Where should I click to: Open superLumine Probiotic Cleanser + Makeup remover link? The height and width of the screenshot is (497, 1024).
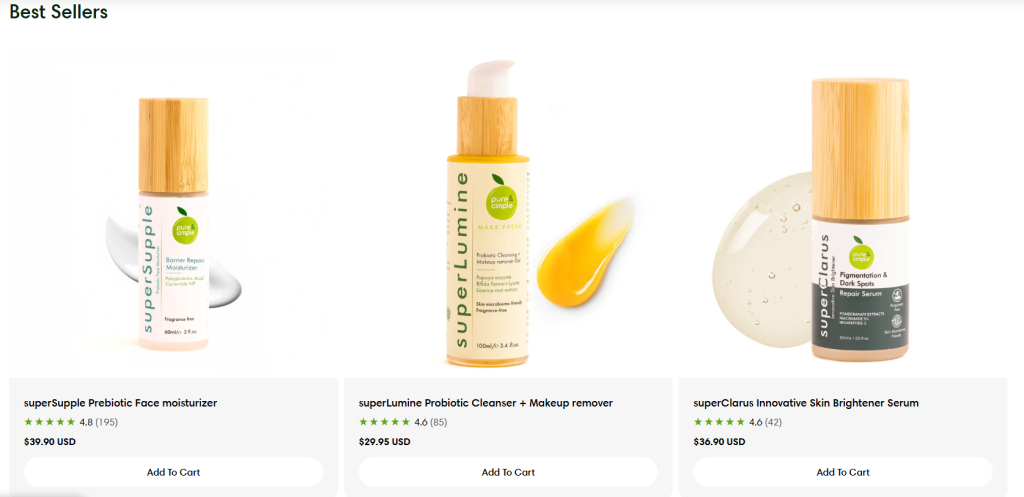coord(486,403)
